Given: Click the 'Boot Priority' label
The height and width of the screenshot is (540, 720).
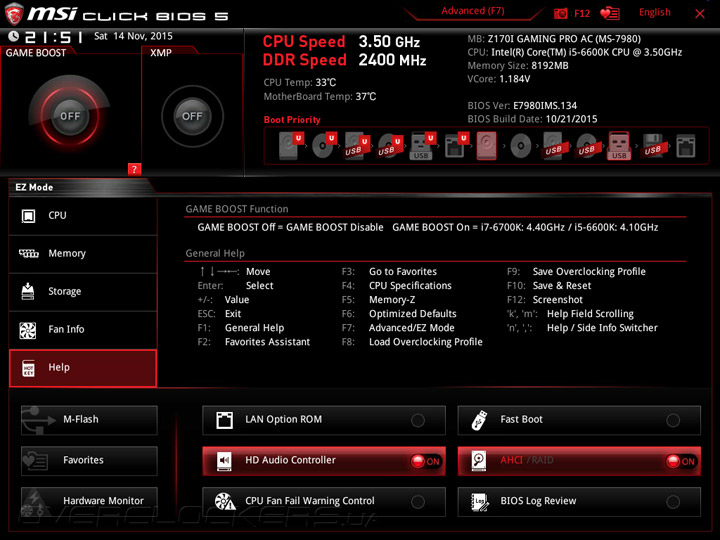Looking at the screenshot, I should [x=292, y=120].
